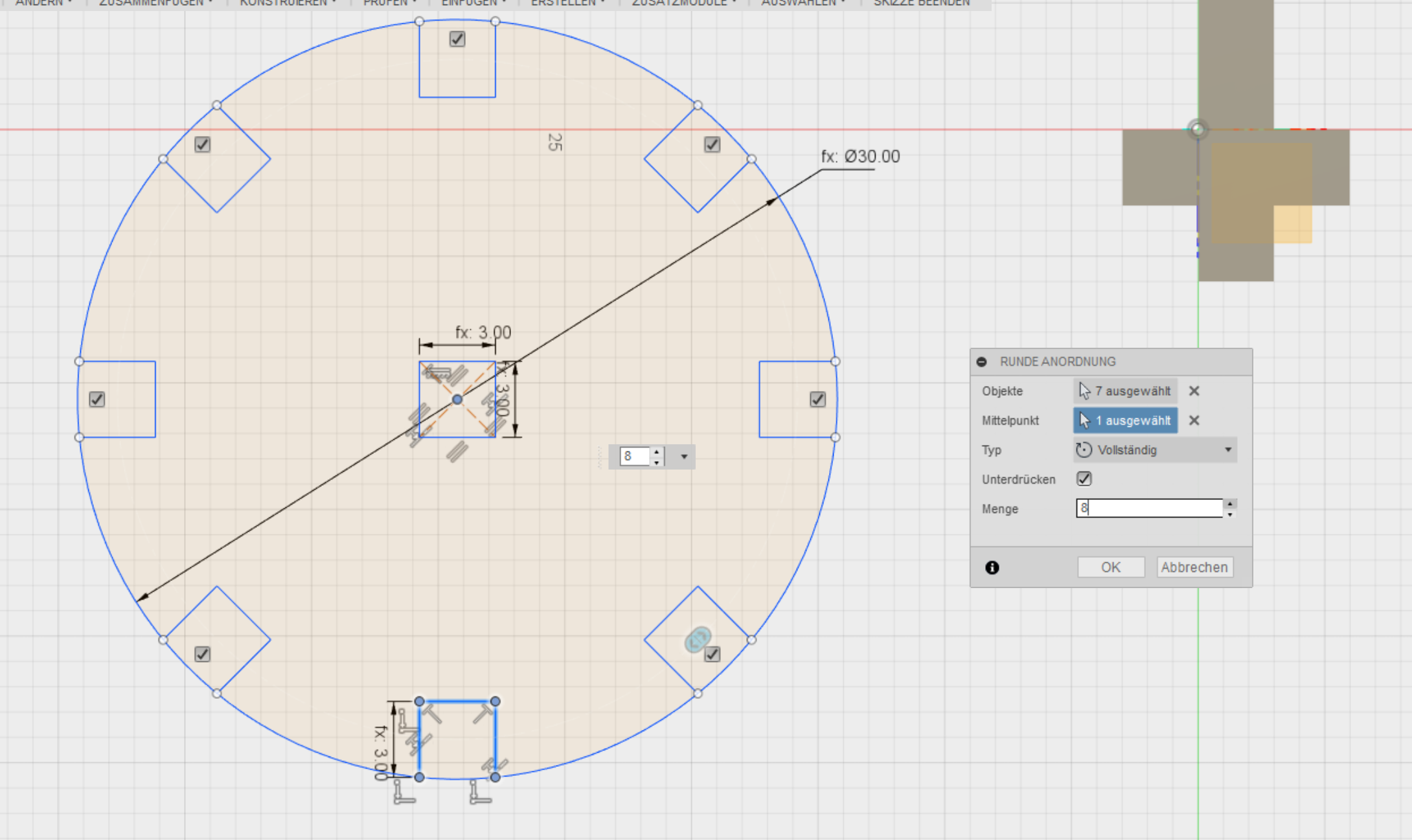Click the pattern rotation handle on the lower-right square

(698, 640)
